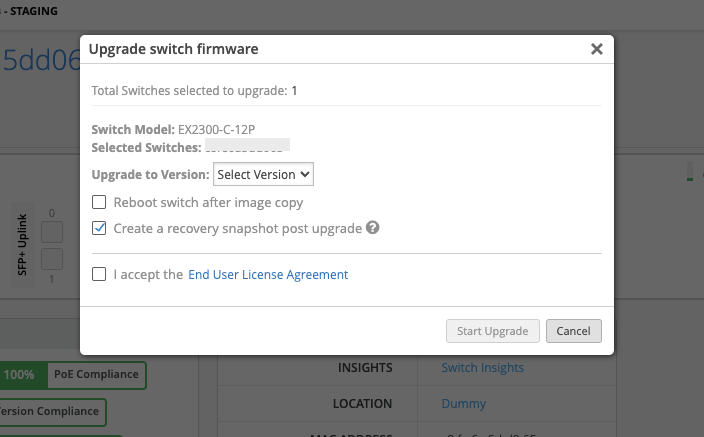
Task: Enable Reboot switch after image copy
Action: pyautogui.click(x=99, y=202)
